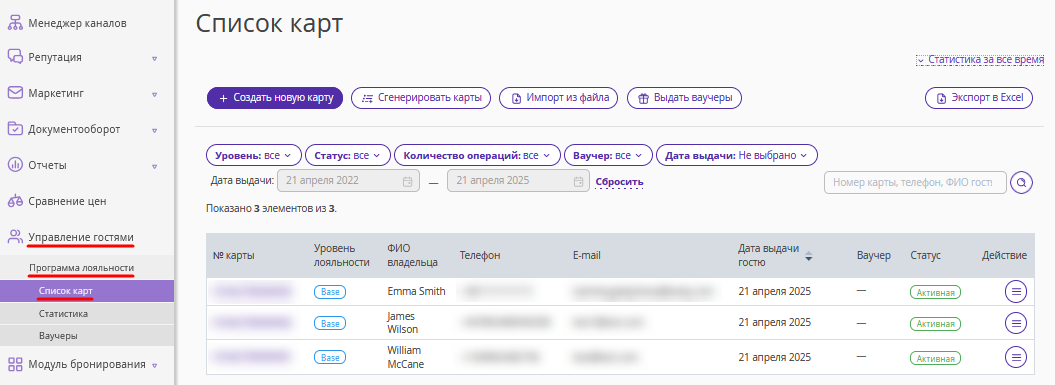Open the Уровень filter dropdown
1055x385 pixels.
point(253,155)
